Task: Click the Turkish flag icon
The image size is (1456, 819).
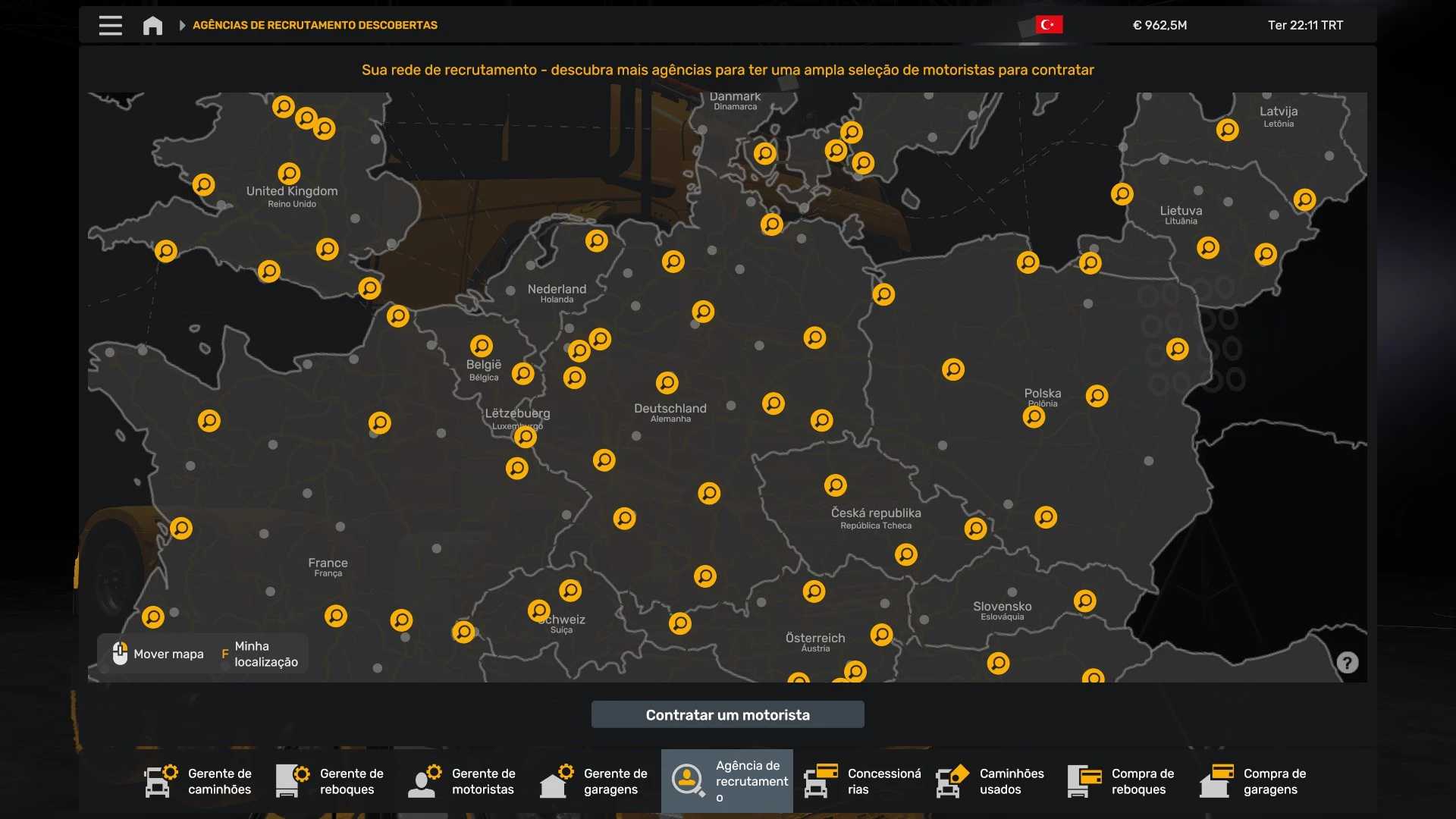Action: click(x=1049, y=25)
